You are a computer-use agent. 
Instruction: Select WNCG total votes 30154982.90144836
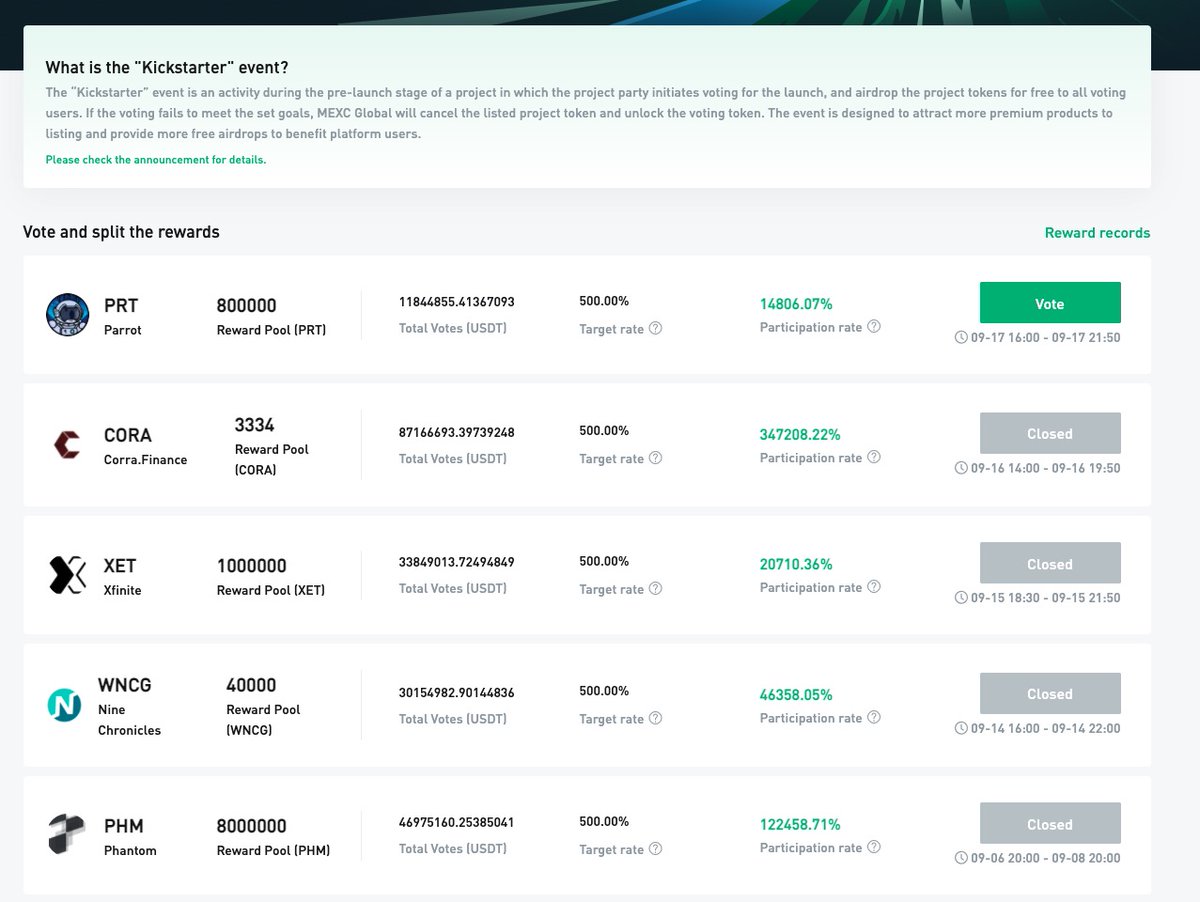coord(457,692)
